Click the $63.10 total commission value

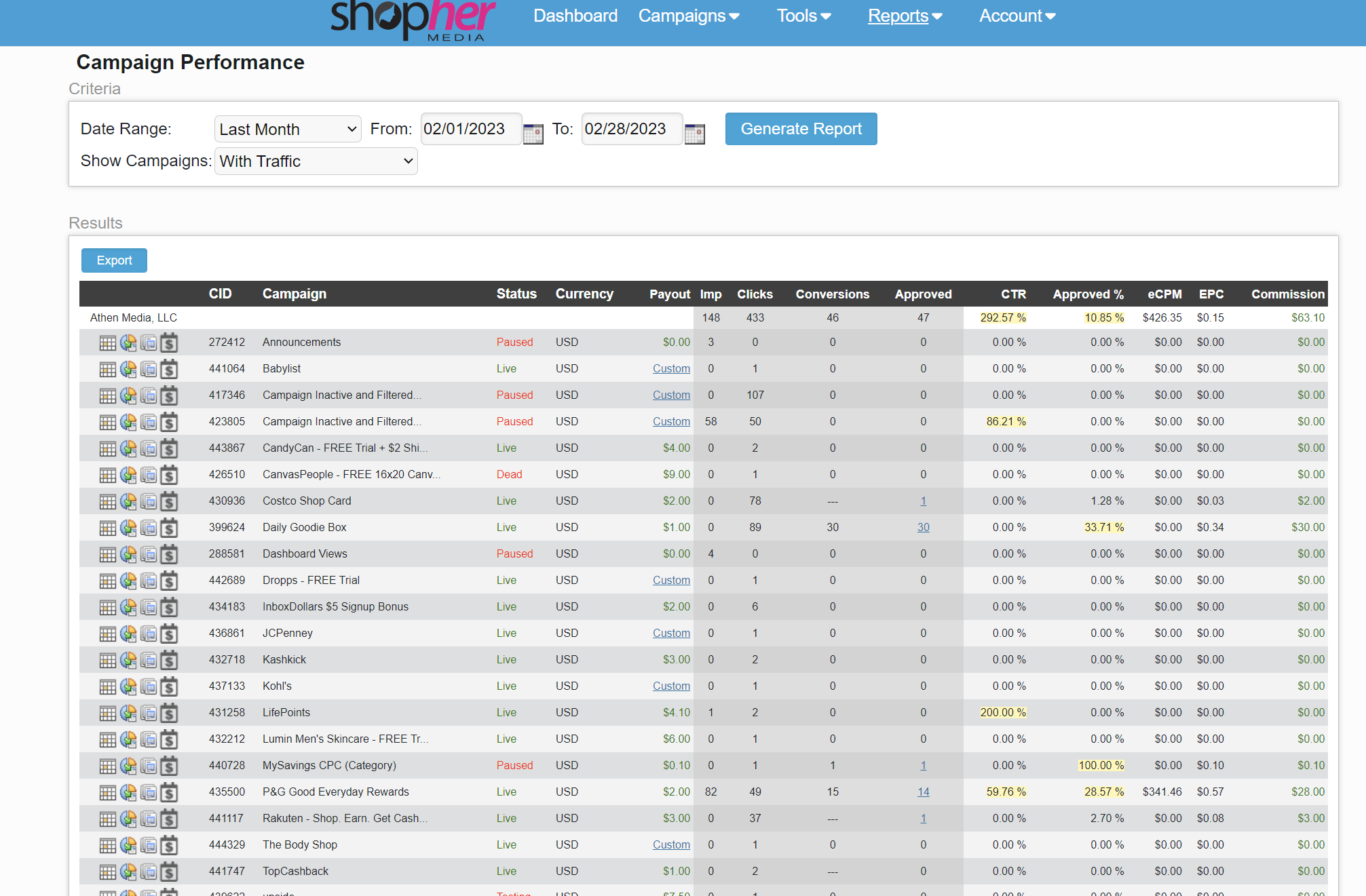pyautogui.click(x=1308, y=318)
